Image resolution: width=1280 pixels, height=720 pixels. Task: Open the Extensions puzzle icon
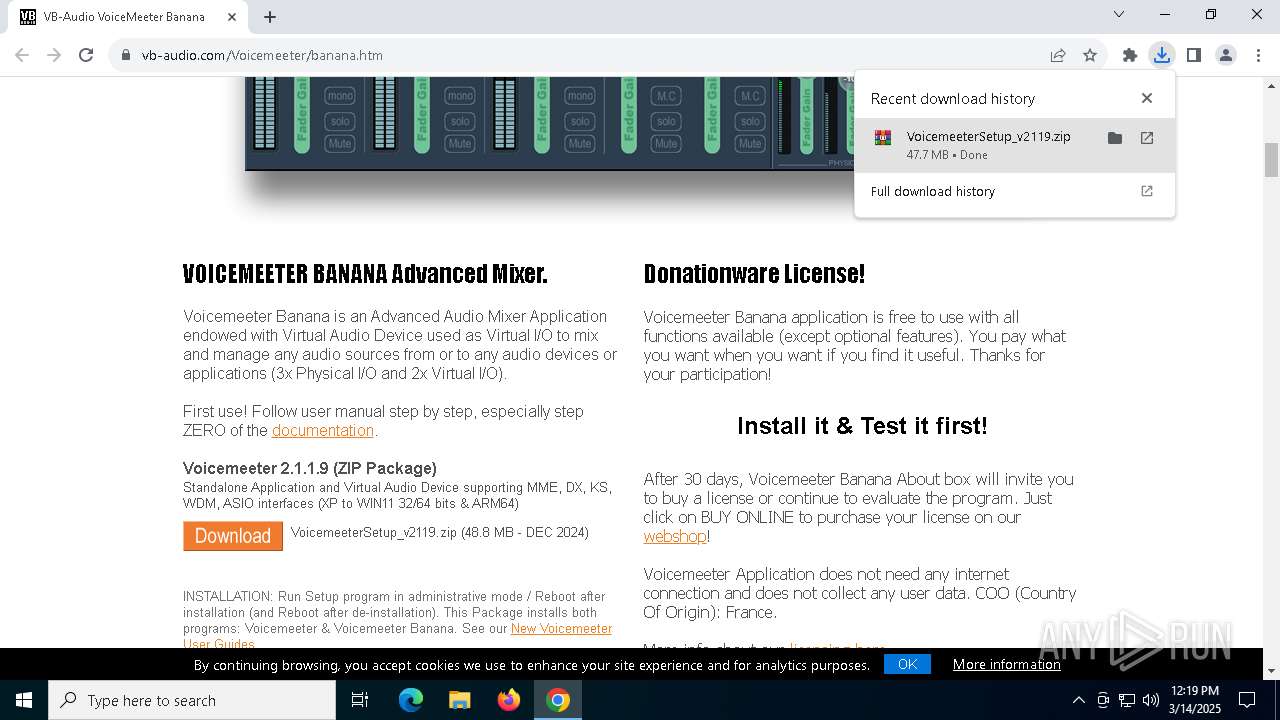click(x=1130, y=55)
